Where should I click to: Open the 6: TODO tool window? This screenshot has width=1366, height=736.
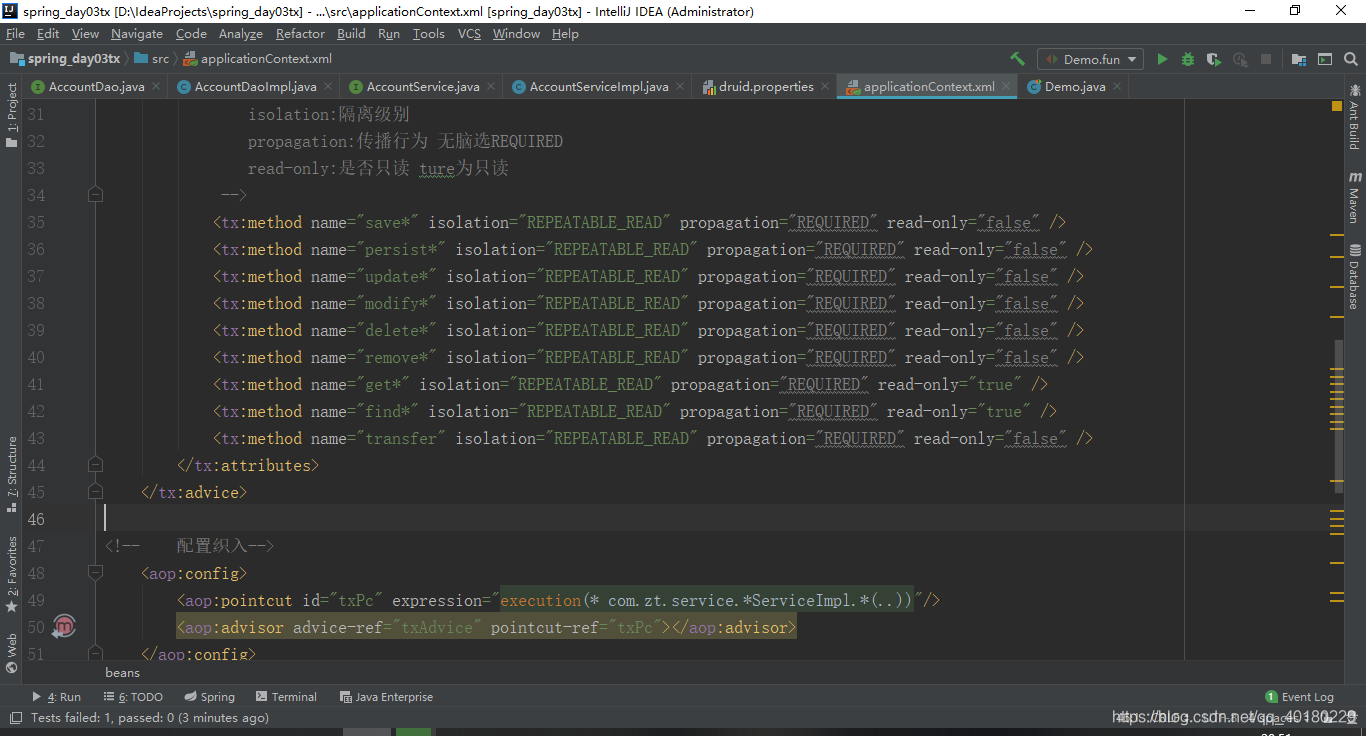coord(133,697)
